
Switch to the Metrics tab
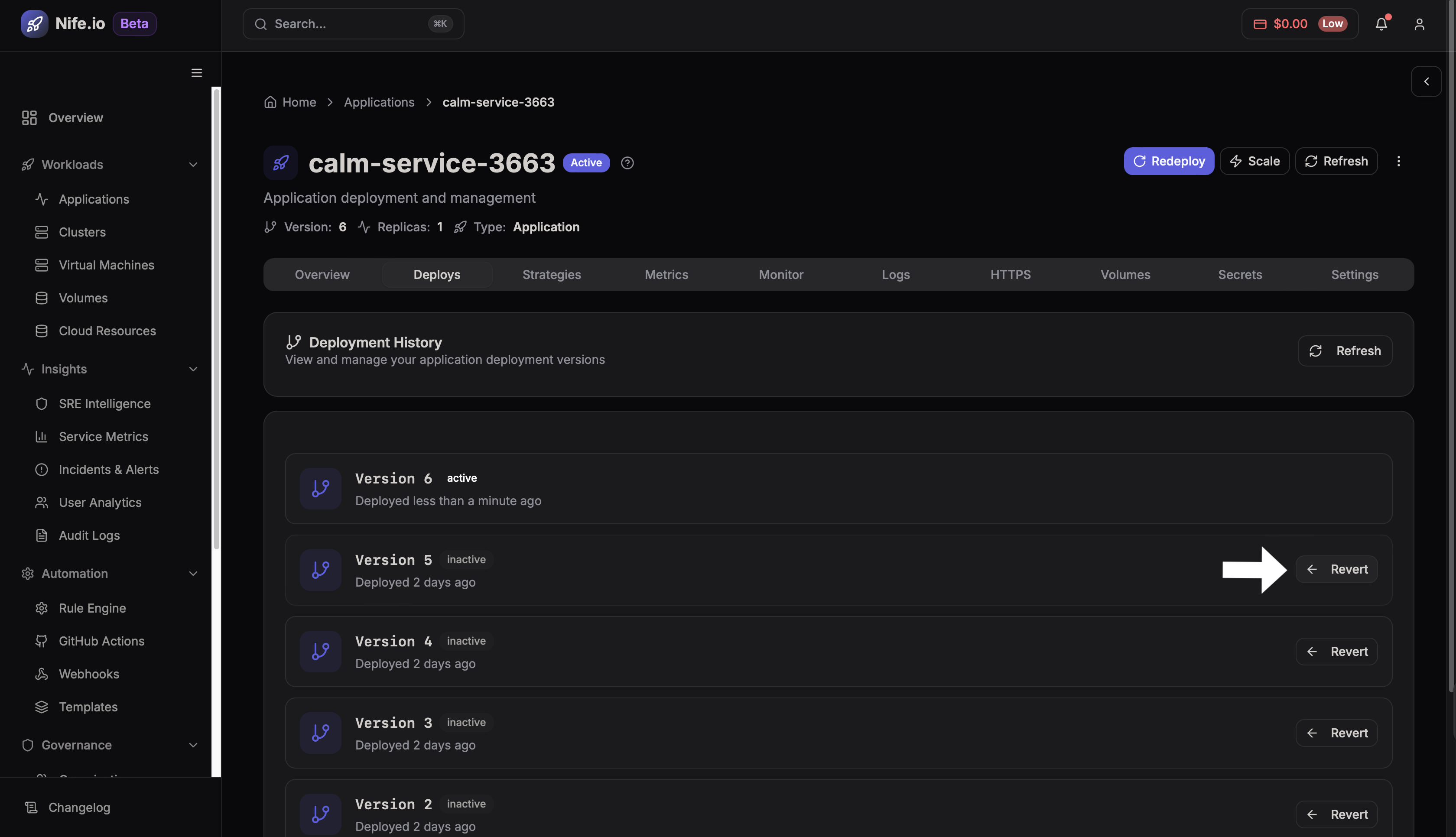coord(666,274)
